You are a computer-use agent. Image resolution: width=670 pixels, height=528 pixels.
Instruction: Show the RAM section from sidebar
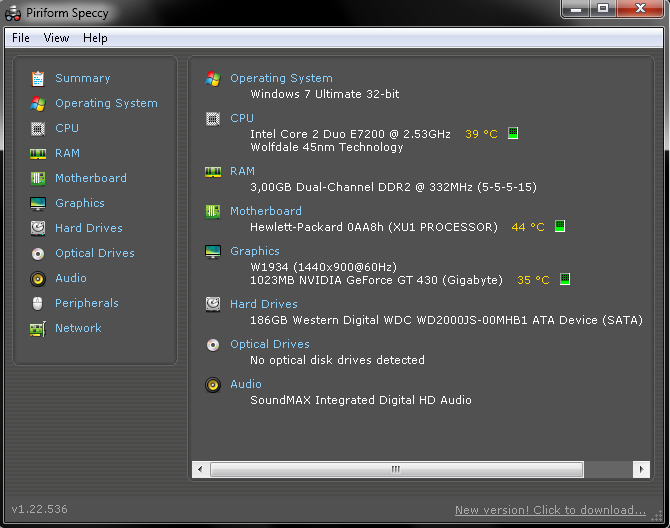[68, 153]
